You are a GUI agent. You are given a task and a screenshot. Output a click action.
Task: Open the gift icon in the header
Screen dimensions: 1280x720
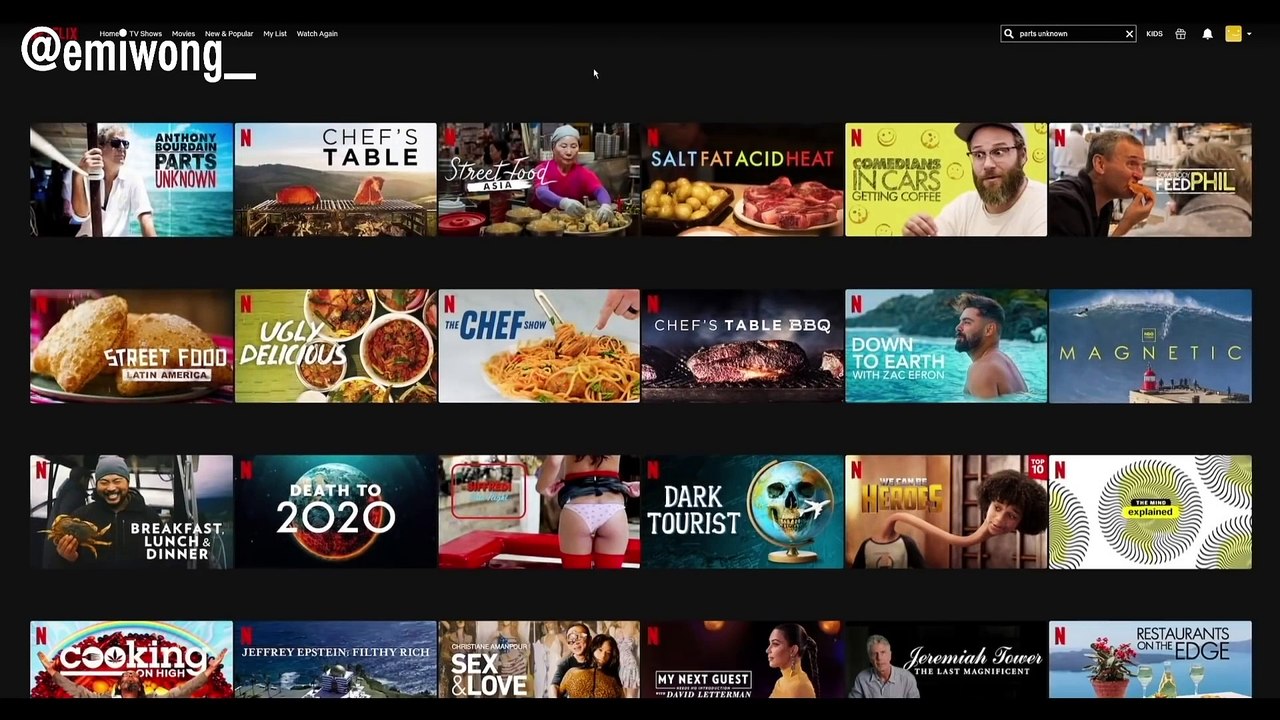coord(1180,34)
